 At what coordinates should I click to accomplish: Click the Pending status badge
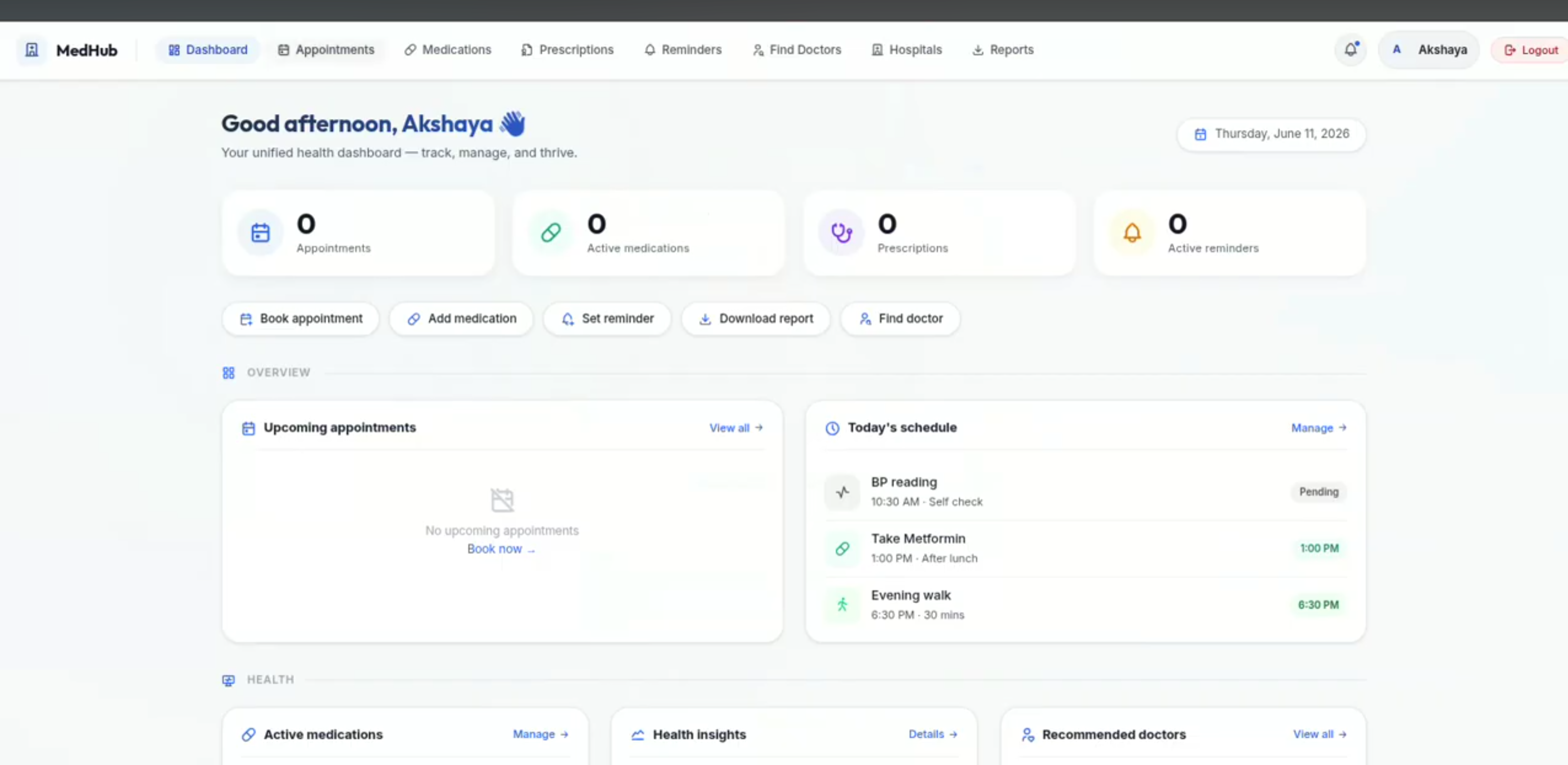pos(1318,492)
